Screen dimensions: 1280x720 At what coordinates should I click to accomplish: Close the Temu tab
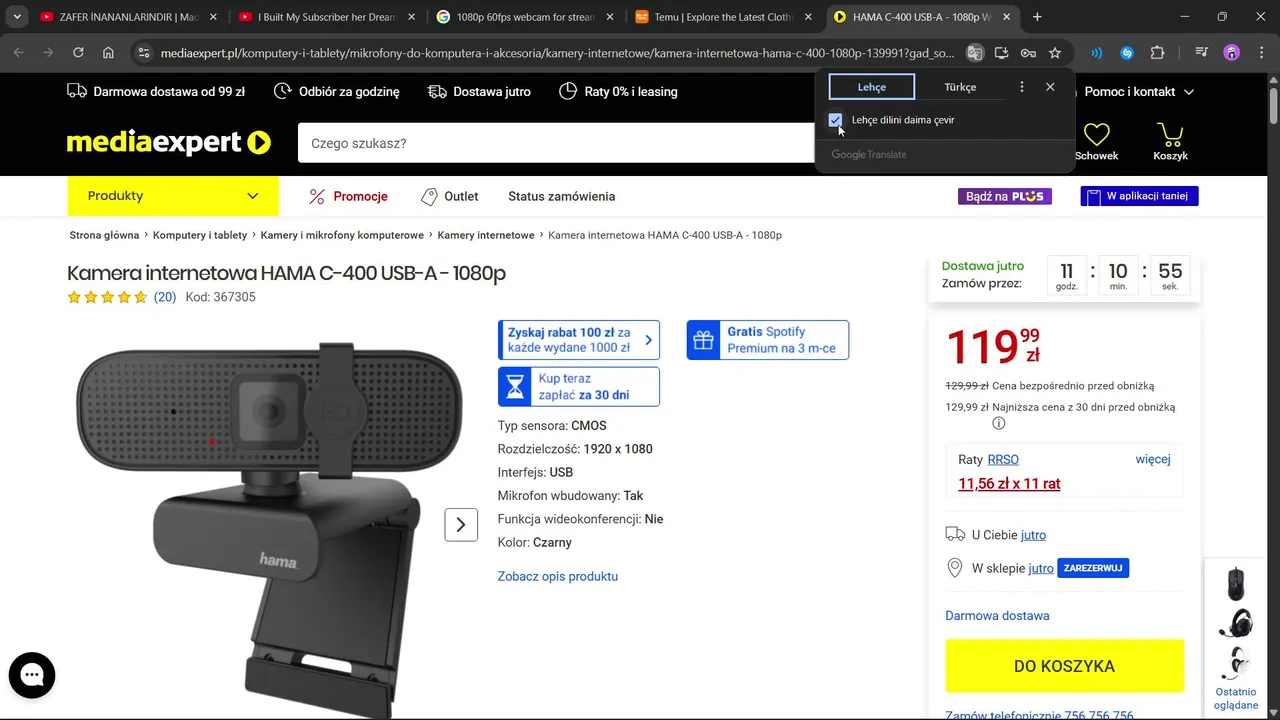(806, 17)
